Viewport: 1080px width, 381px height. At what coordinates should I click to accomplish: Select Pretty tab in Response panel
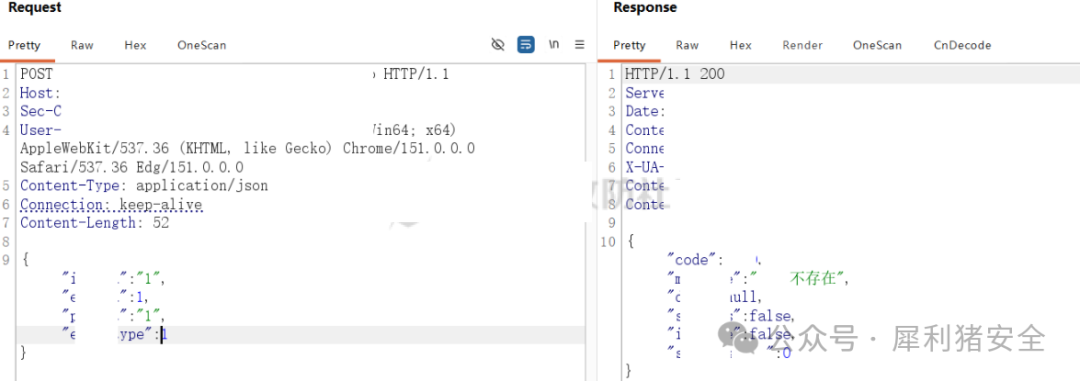[x=629, y=45]
